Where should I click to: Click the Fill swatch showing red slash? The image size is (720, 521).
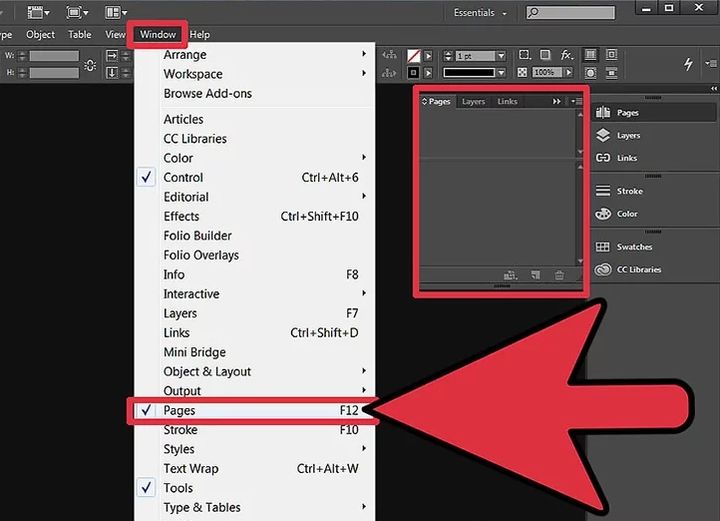[x=414, y=56]
